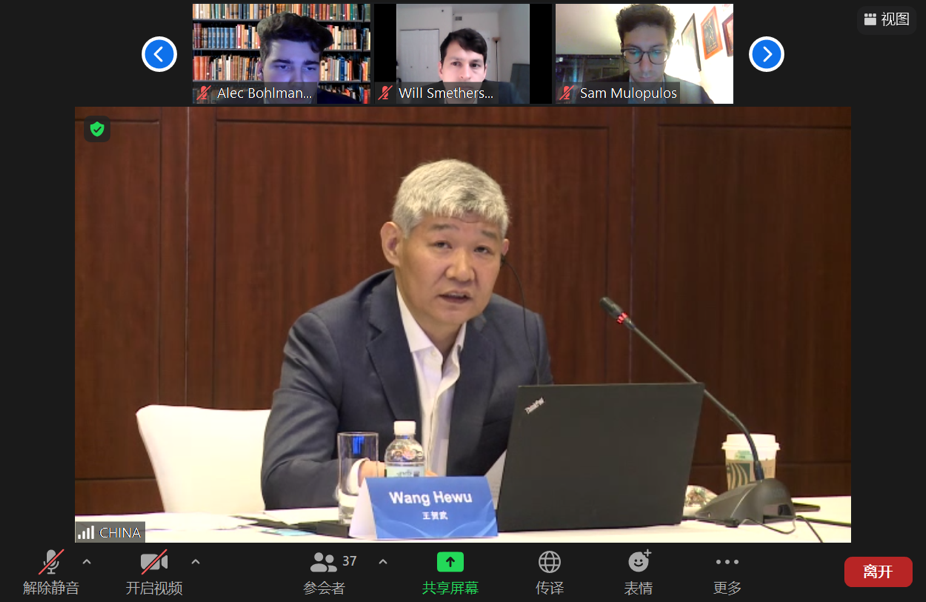Click the red 离开 leave button
Viewport: 926px width, 602px height.
coord(877,571)
